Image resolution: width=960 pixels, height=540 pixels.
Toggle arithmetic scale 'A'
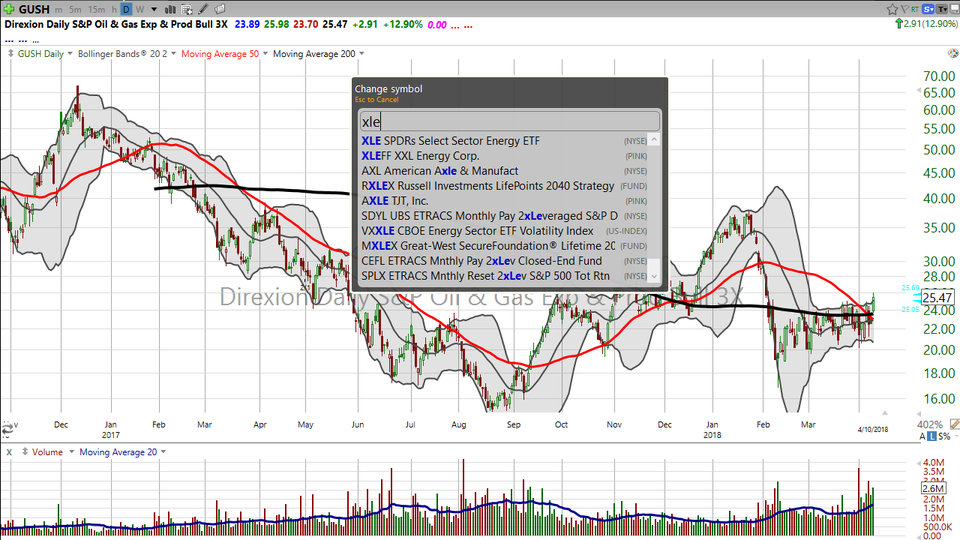(x=923, y=436)
